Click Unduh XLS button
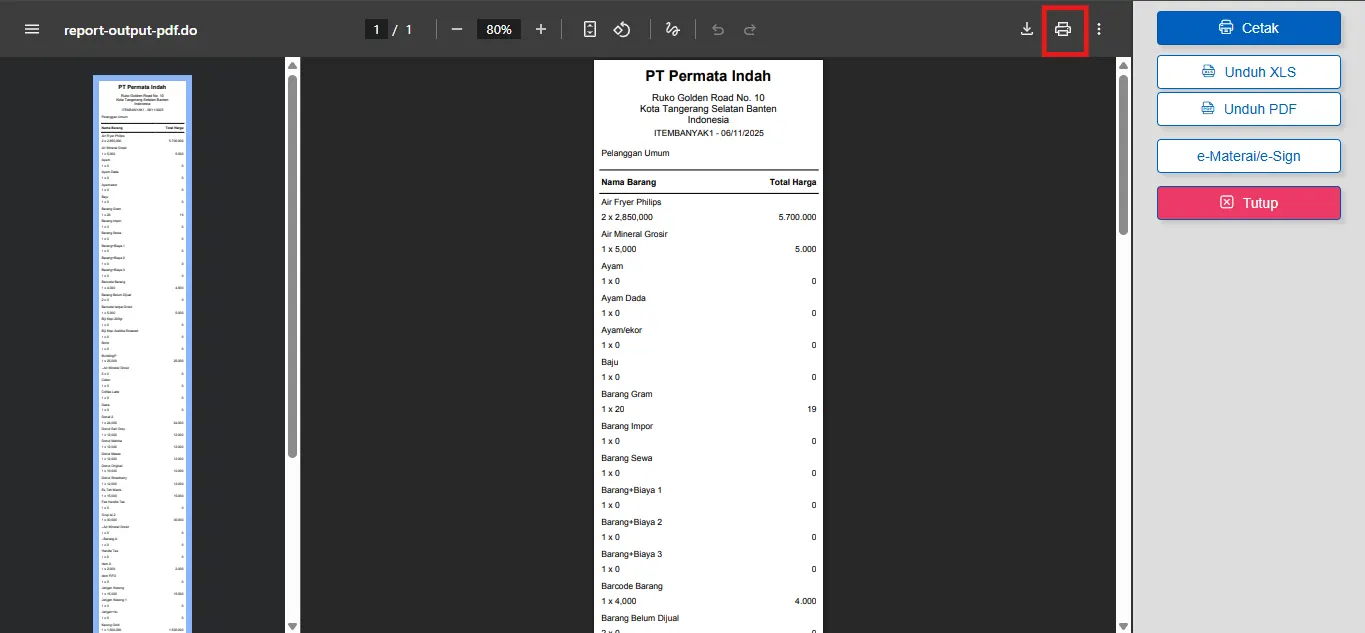This screenshot has height=633, width=1365. [x=1248, y=72]
